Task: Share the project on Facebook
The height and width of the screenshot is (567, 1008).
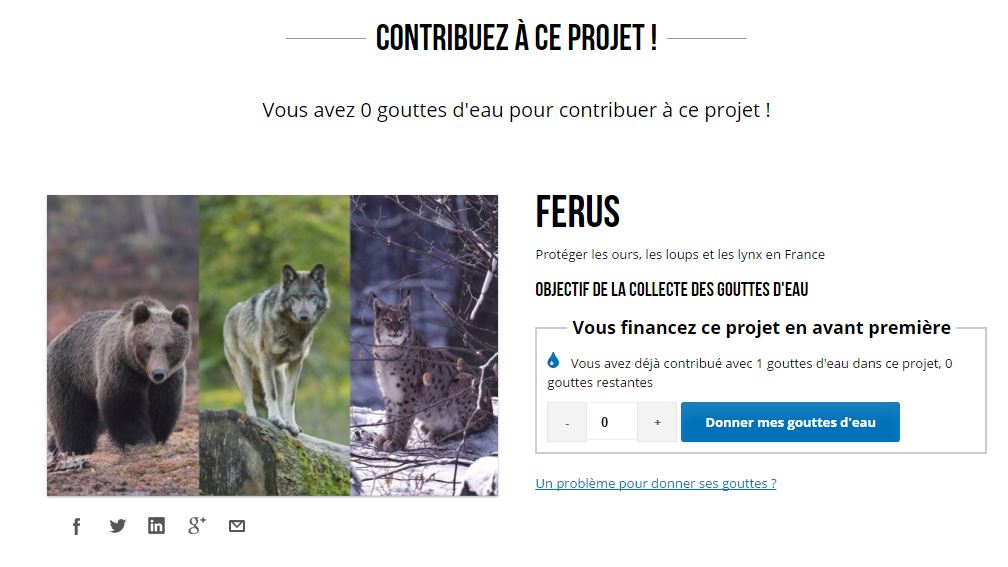Action: point(76,526)
